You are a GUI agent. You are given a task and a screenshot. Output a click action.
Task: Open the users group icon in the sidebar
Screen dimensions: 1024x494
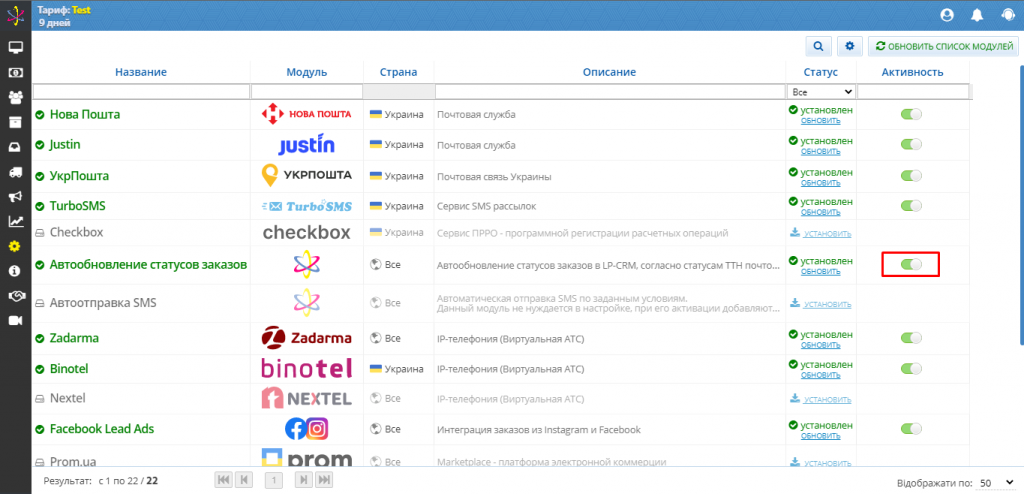[16, 97]
